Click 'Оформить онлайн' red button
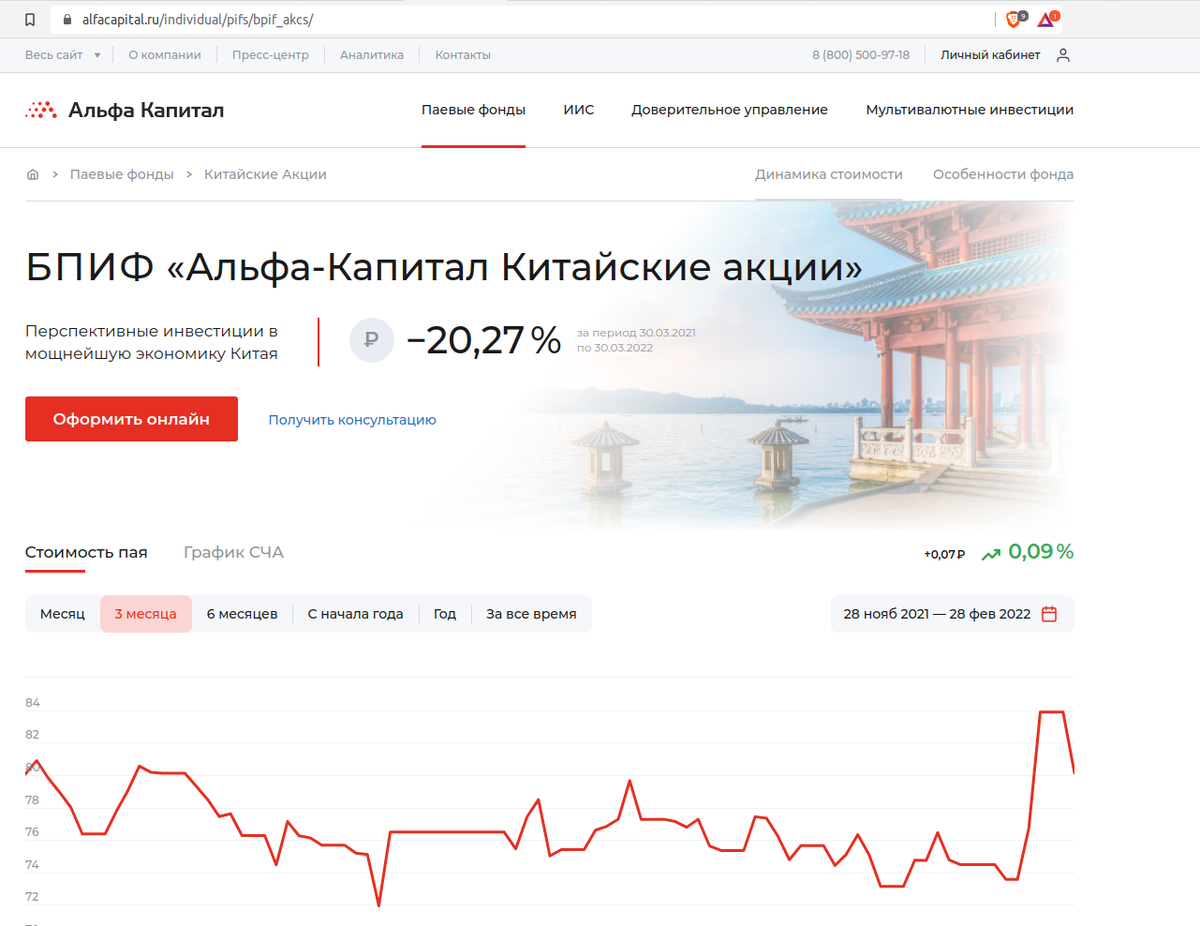The width and height of the screenshot is (1200, 926). pyautogui.click(x=131, y=419)
